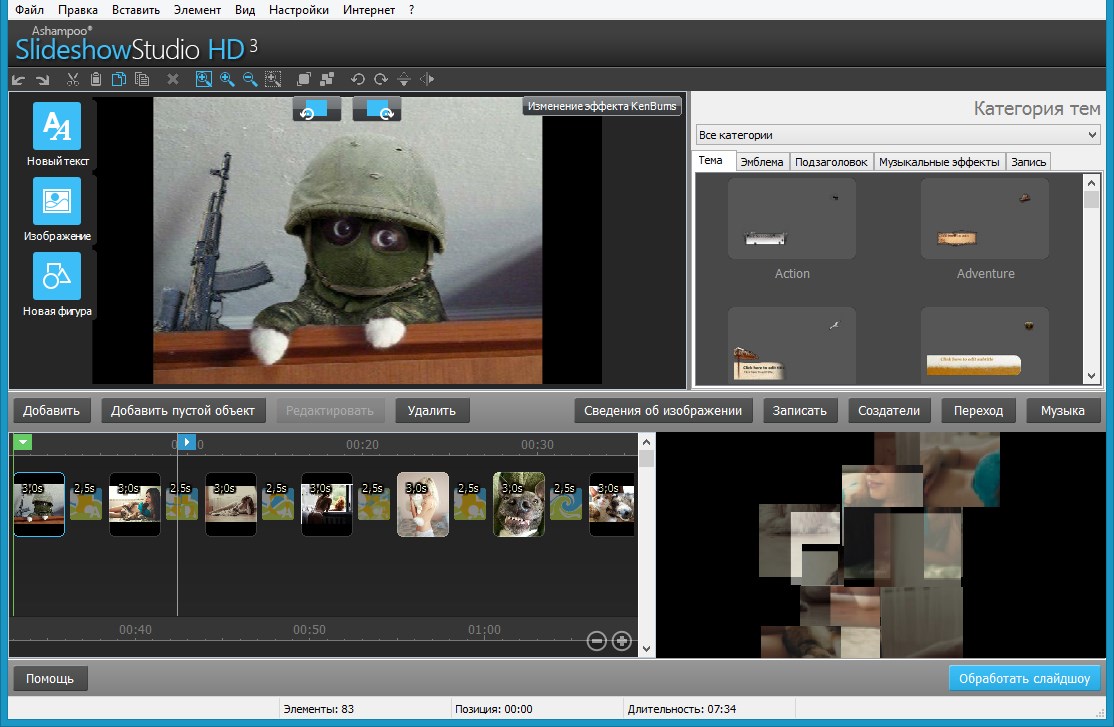Open the Все категории dropdown
Image resolution: width=1114 pixels, height=727 pixels.
point(897,134)
